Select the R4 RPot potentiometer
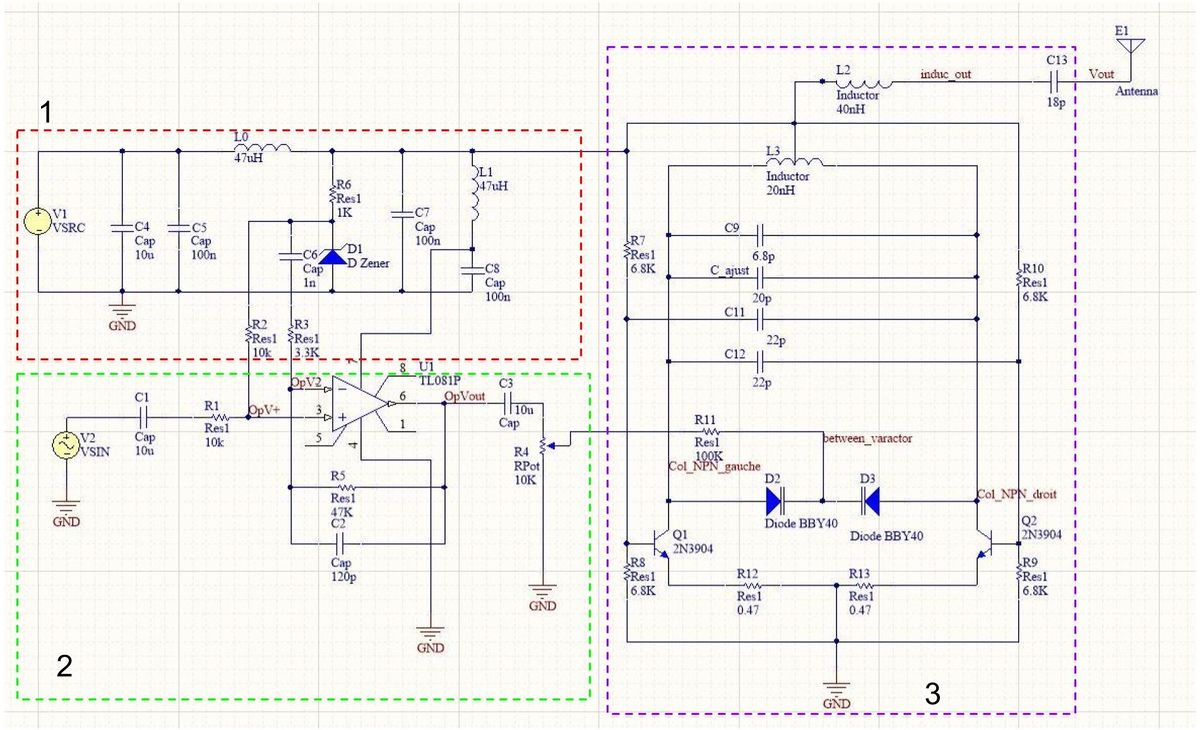 [542, 444]
